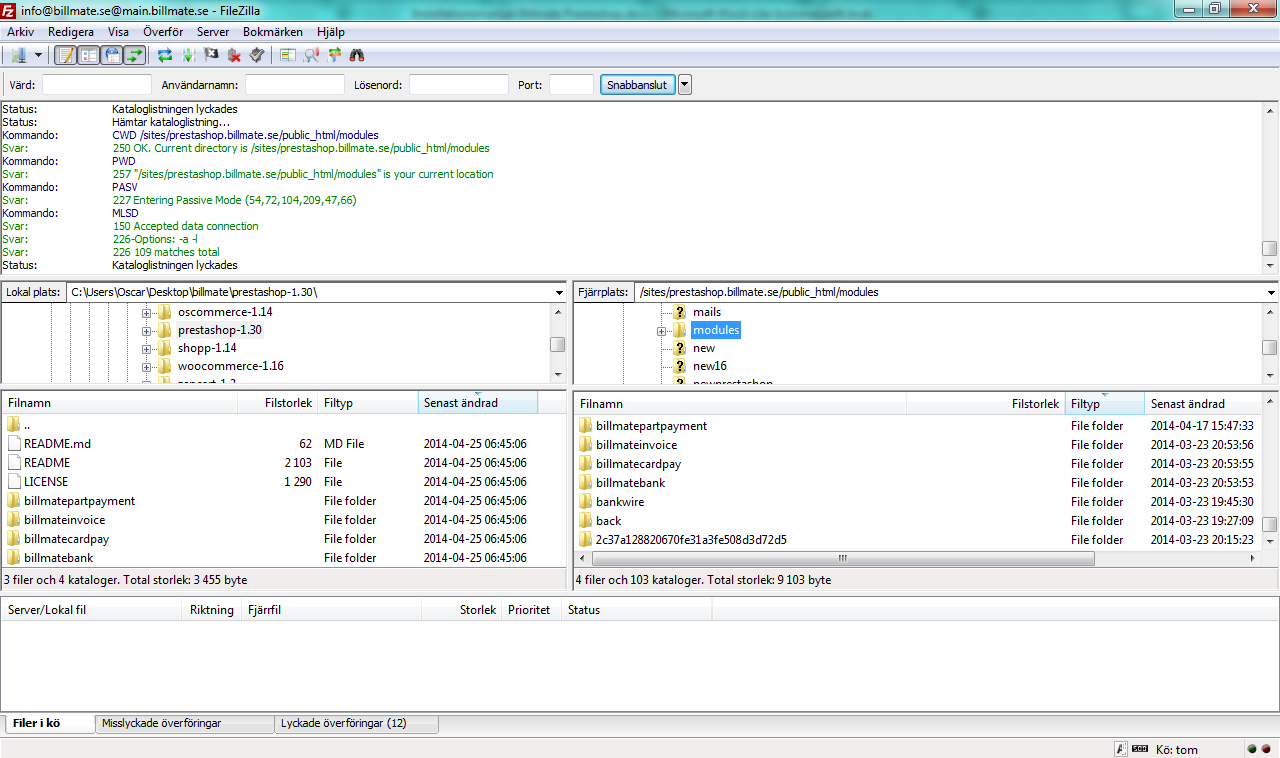This screenshot has height=758, width=1280.
Task: Click the magnifier filename filters icon
Action: click(311, 55)
